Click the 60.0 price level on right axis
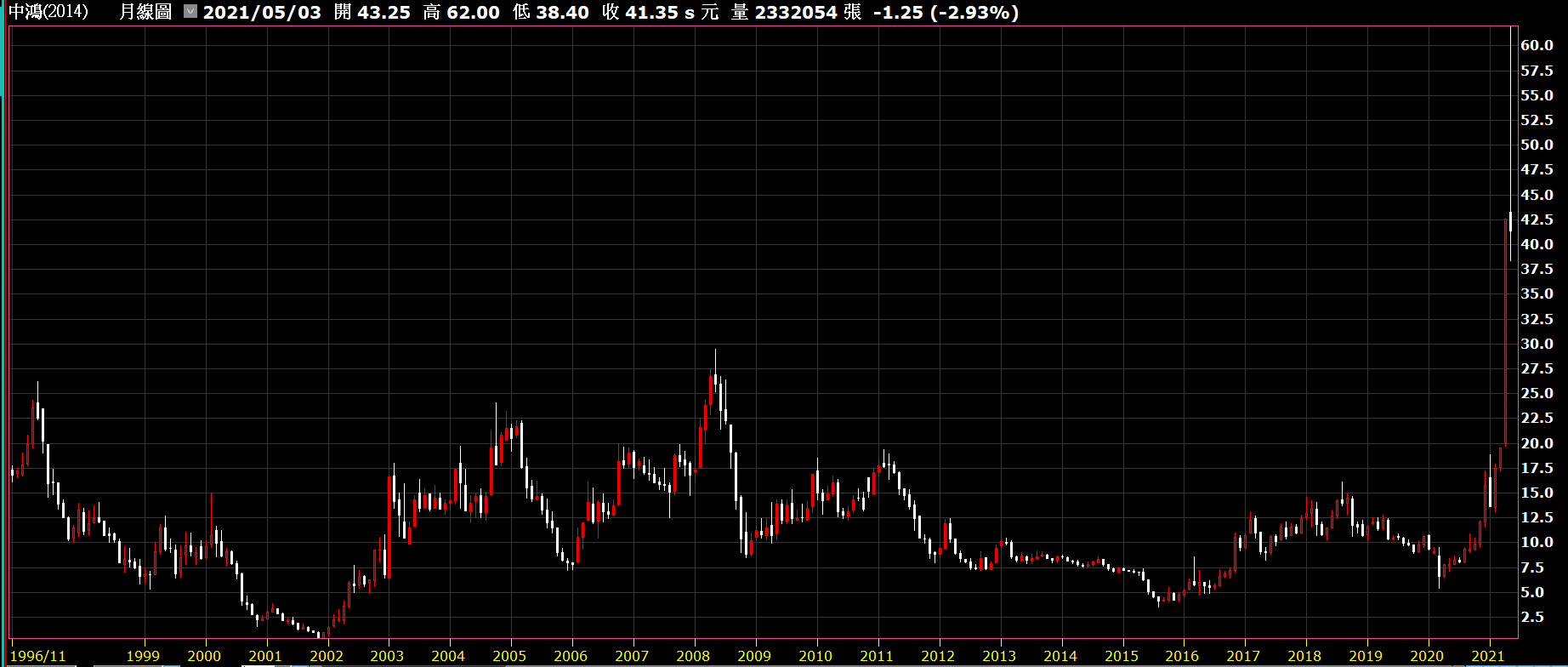Screen dimensions: 1568x667 click(x=1537, y=45)
